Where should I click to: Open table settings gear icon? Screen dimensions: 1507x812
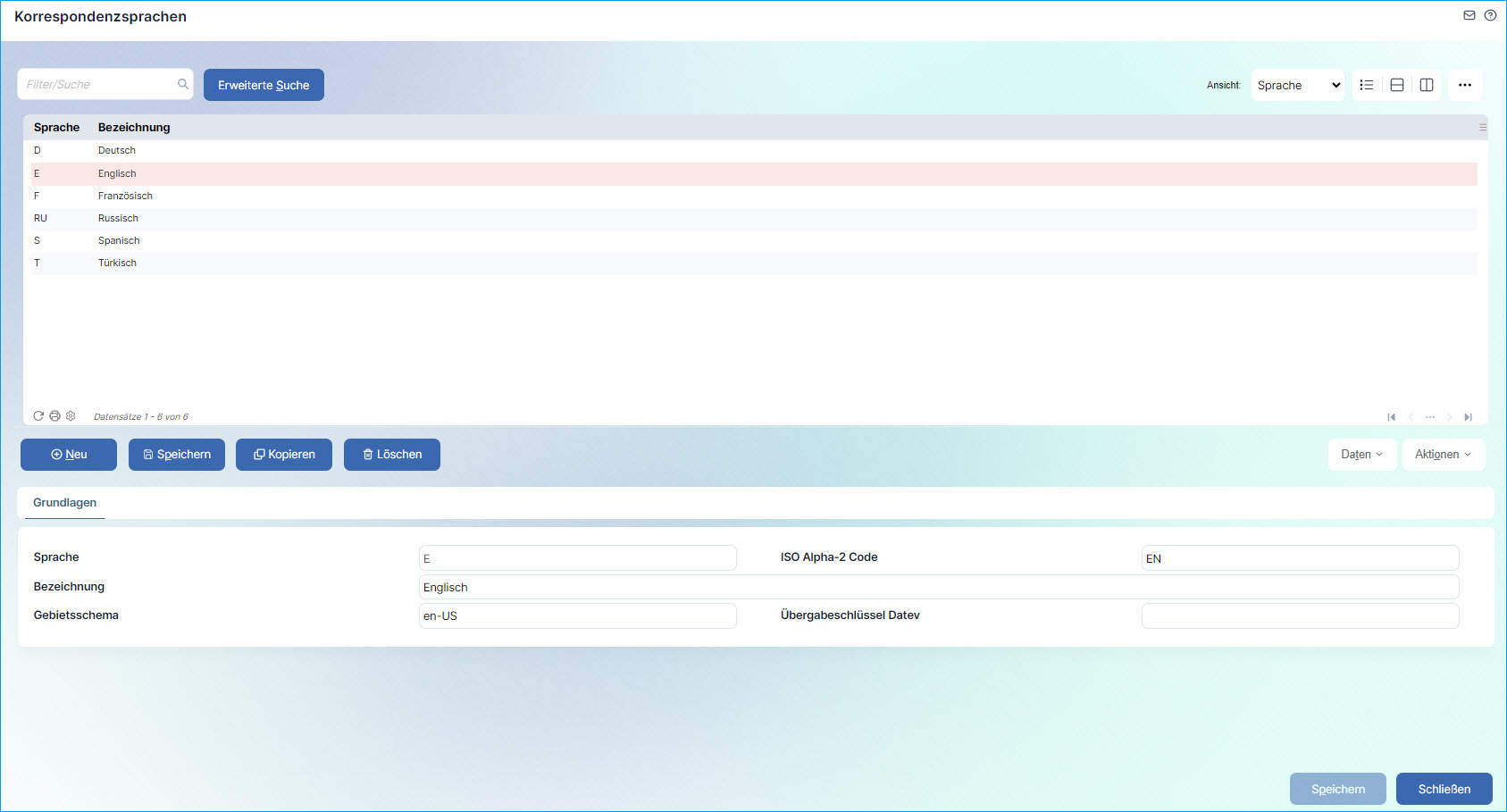coord(71,416)
